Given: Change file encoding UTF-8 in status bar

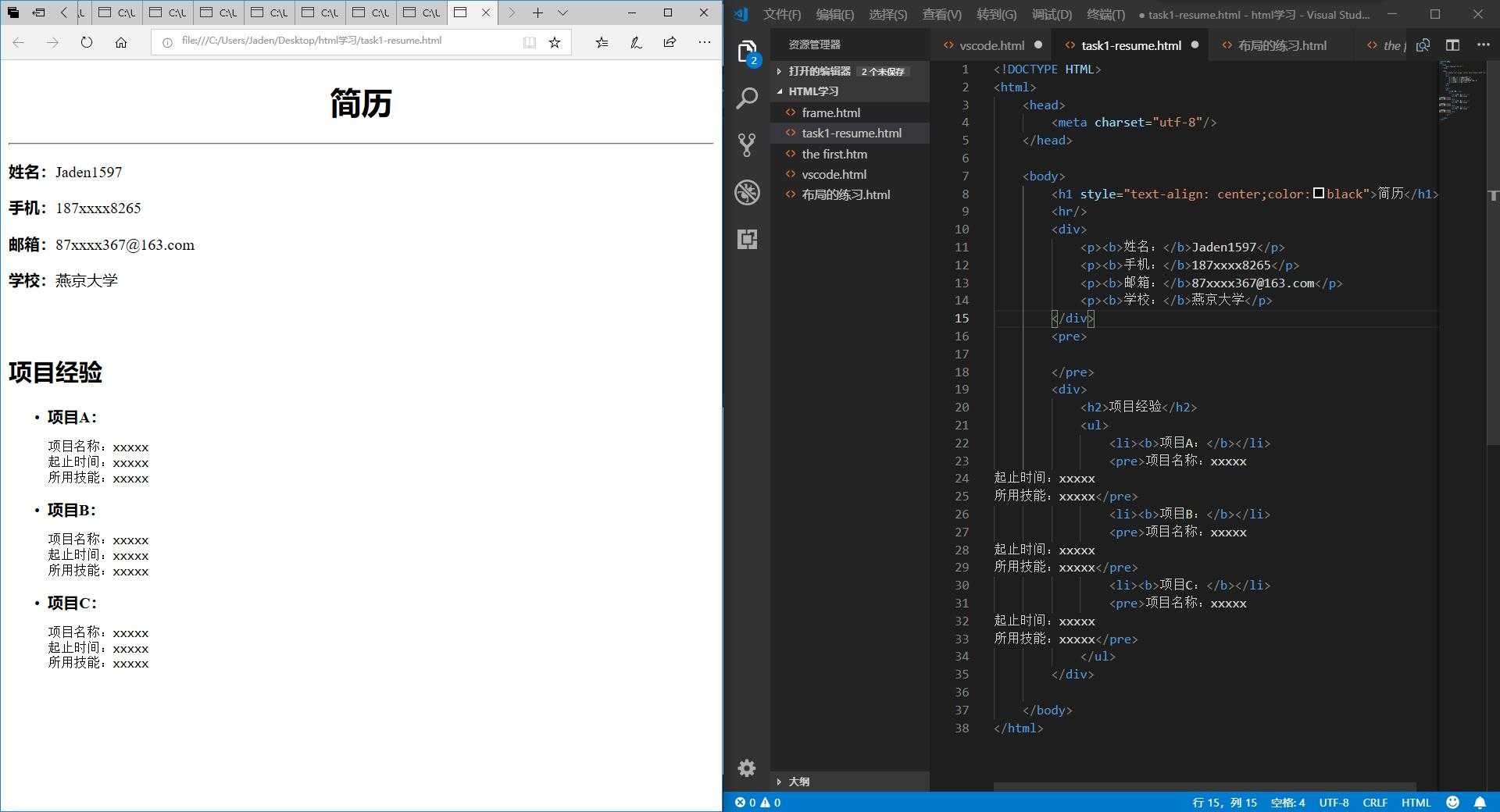Looking at the screenshot, I should pos(1334,802).
